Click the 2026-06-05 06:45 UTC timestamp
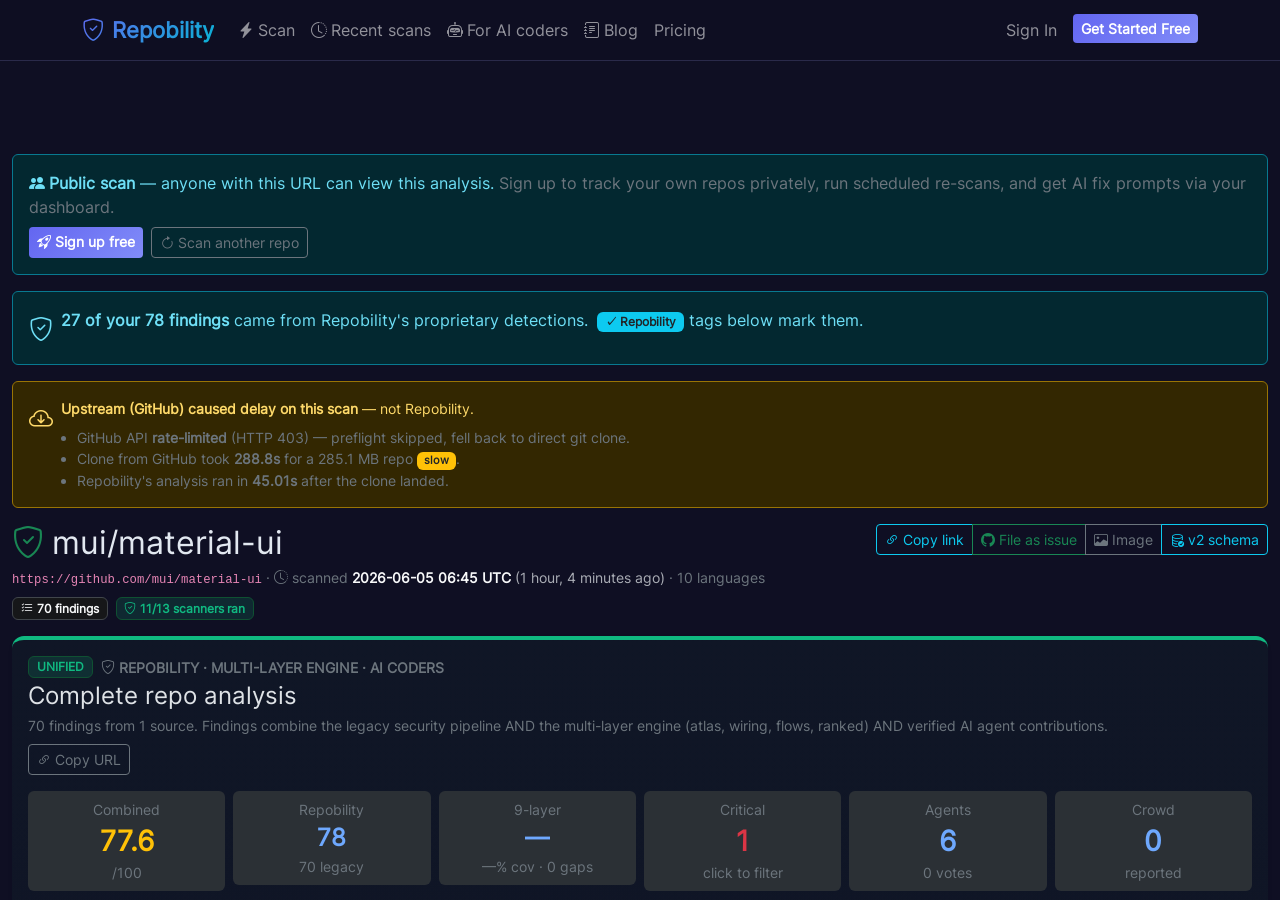 (x=431, y=578)
